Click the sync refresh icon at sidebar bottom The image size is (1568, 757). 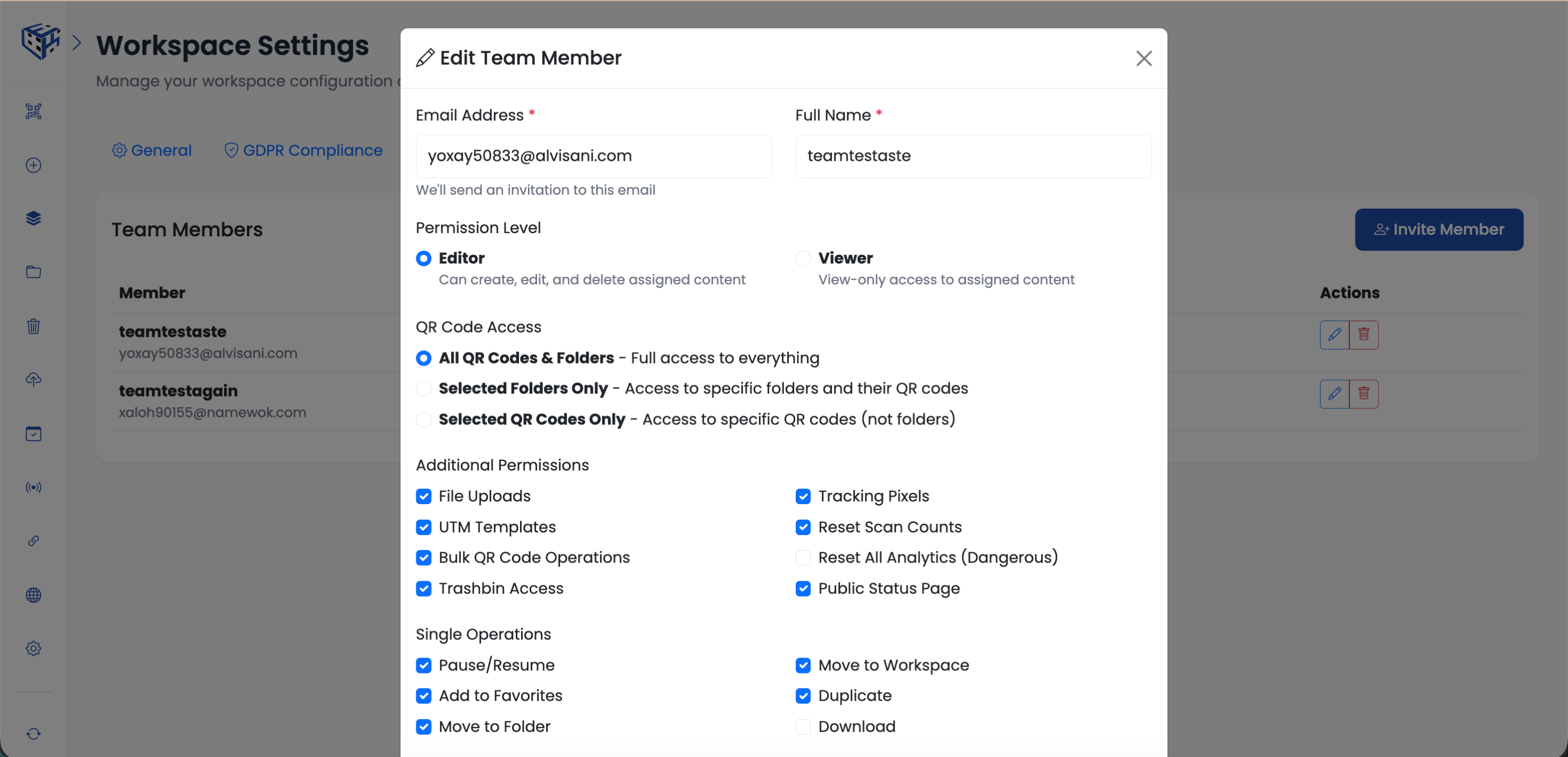pyautogui.click(x=34, y=733)
